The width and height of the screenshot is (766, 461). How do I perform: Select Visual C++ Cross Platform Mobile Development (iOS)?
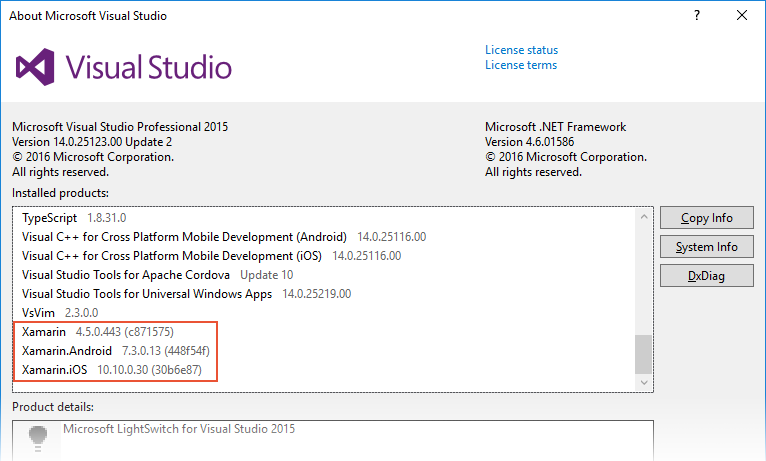(212, 256)
